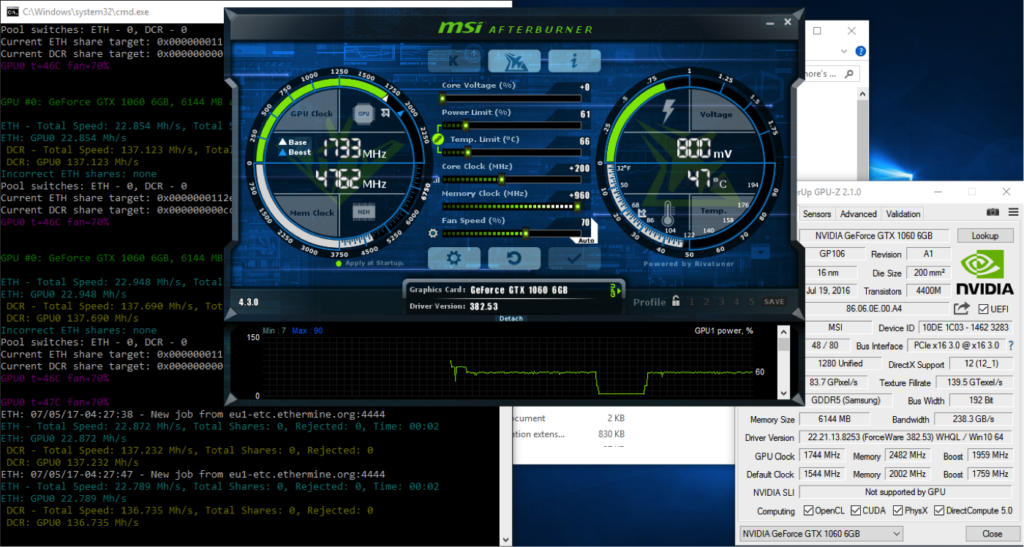The width and height of the screenshot is (1024, 547).
Task: Reset Afterburner settings with circular arrow button
Action: (514, 258)
